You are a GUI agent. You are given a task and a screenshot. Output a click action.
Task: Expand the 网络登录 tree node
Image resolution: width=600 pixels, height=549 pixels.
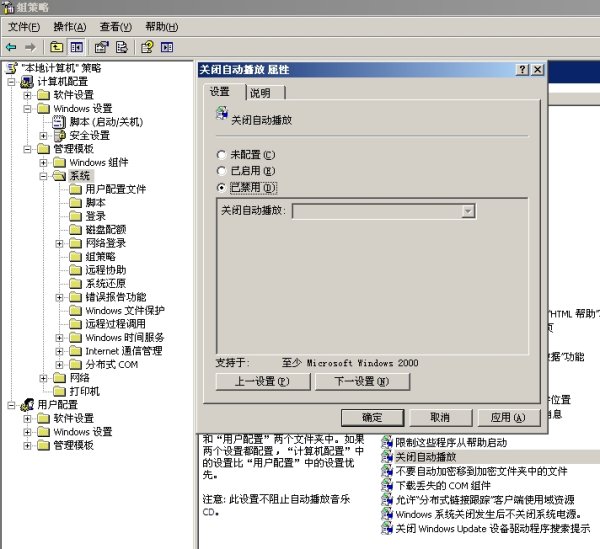point(60,243)
